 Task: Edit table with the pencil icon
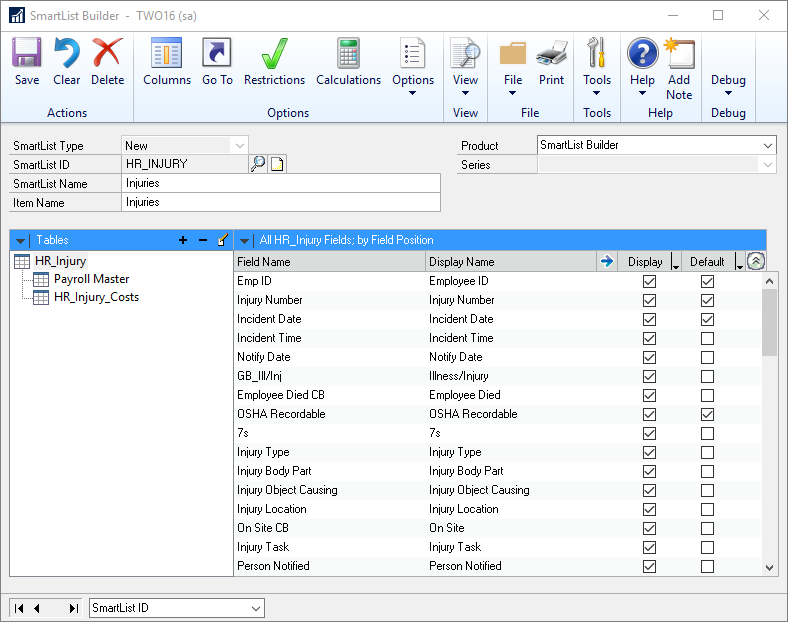(223, 240)
